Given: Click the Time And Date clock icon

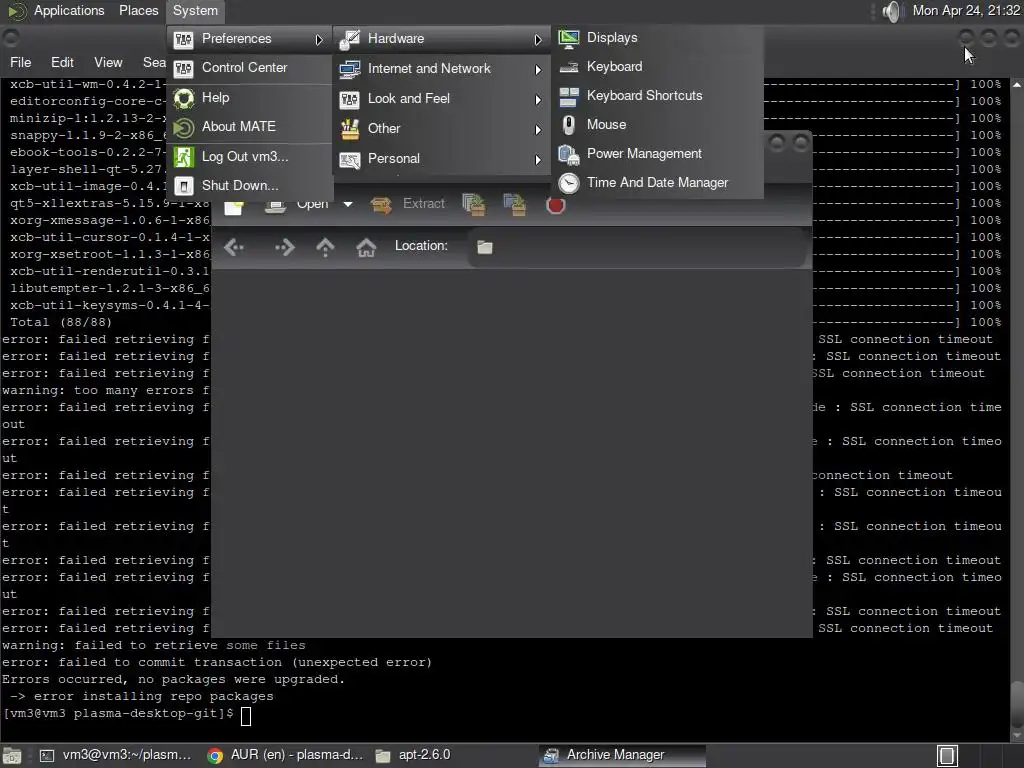Looking at the screenshot, I should click(569, 184).
